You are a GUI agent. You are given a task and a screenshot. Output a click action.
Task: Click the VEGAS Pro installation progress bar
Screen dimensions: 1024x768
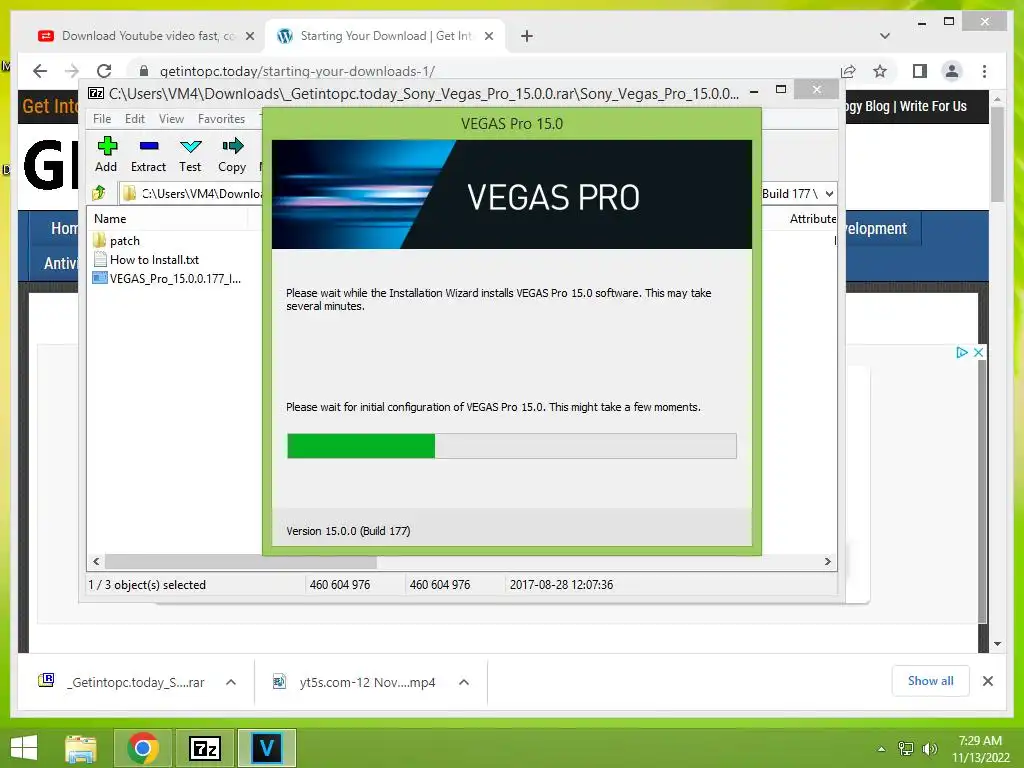tap(512, 446)
